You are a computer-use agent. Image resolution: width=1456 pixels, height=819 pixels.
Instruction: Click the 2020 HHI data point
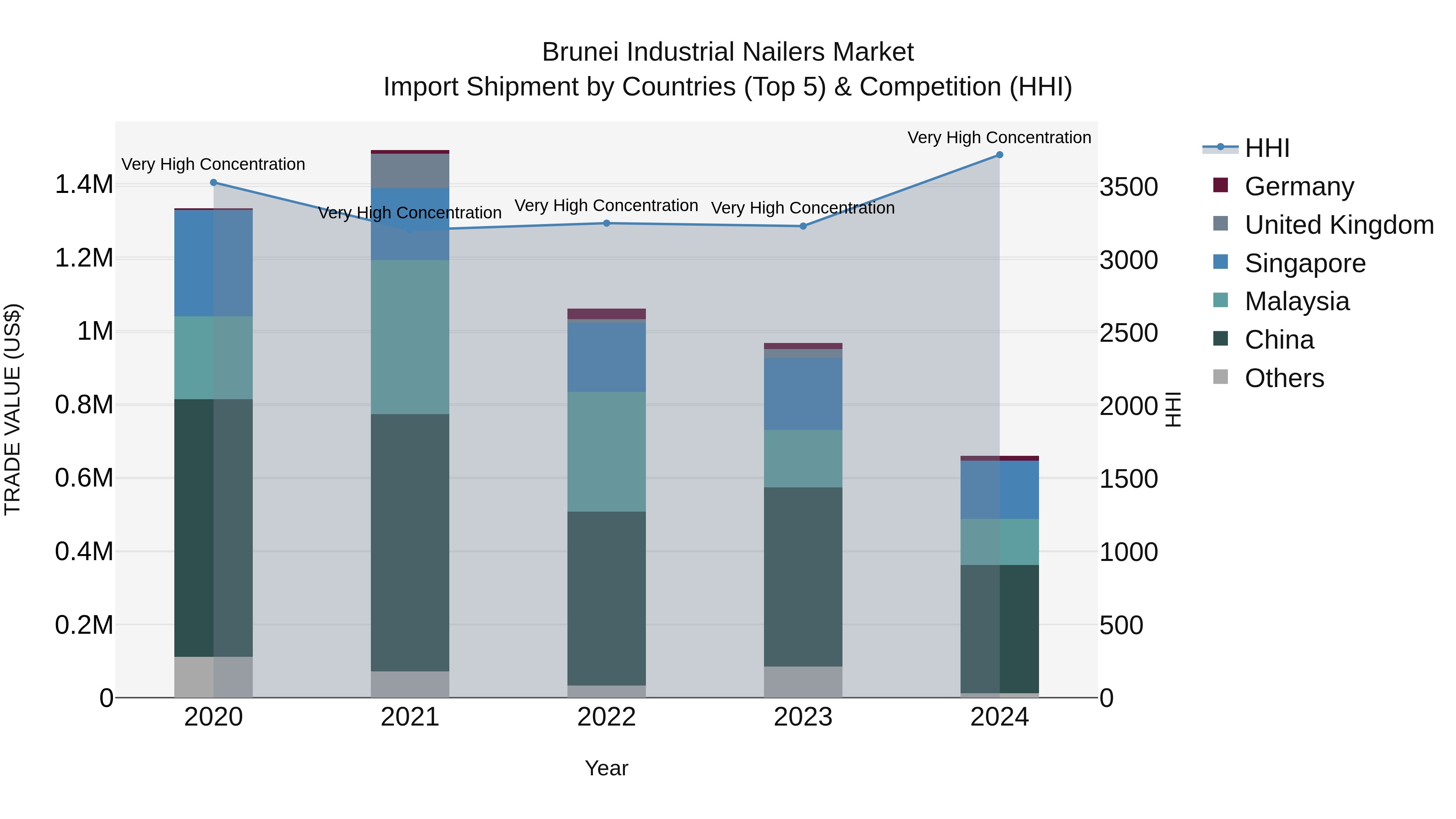(x=214, y=182)
